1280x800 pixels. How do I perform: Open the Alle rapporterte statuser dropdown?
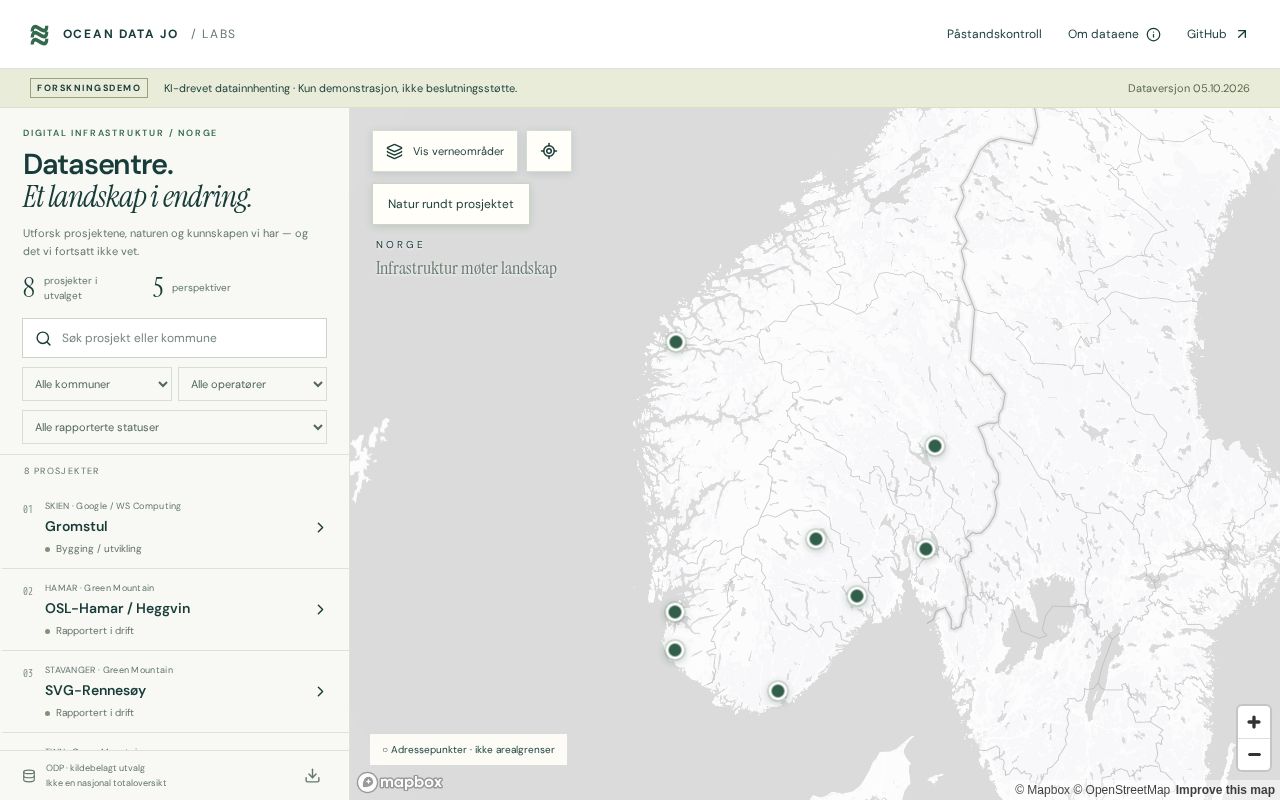point(174,427)
